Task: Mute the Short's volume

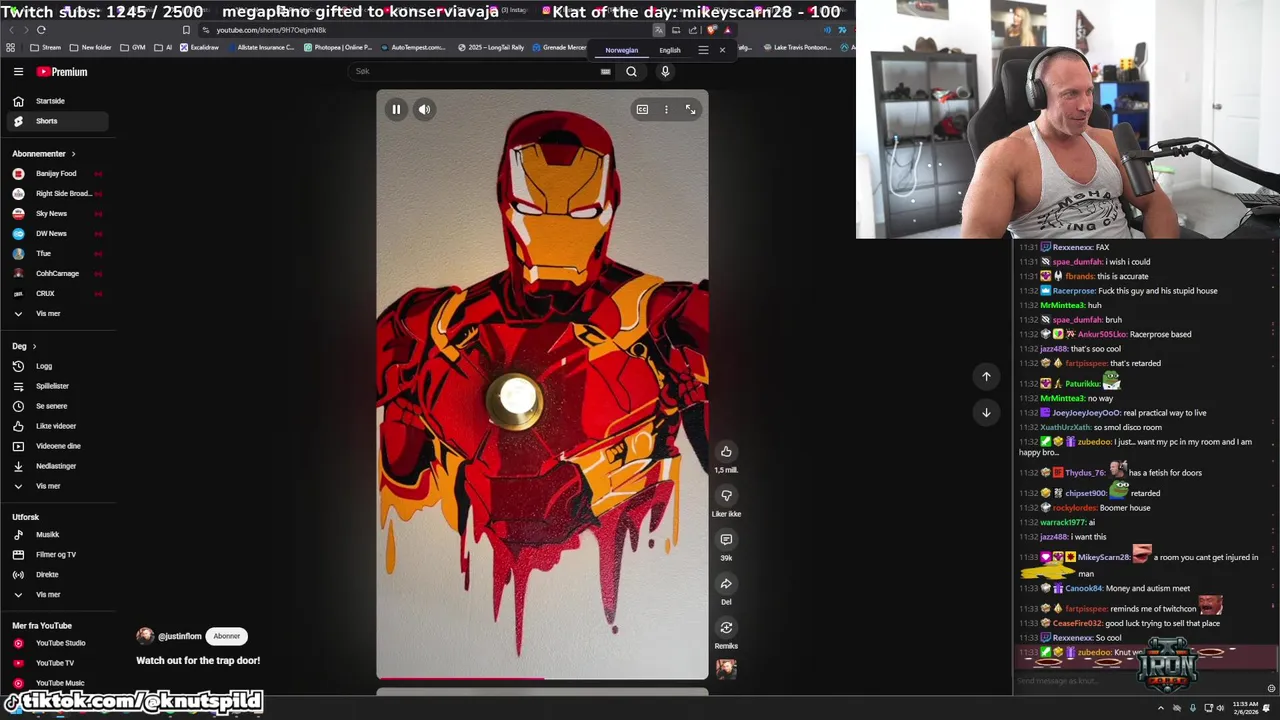Action: click(424, 110)
